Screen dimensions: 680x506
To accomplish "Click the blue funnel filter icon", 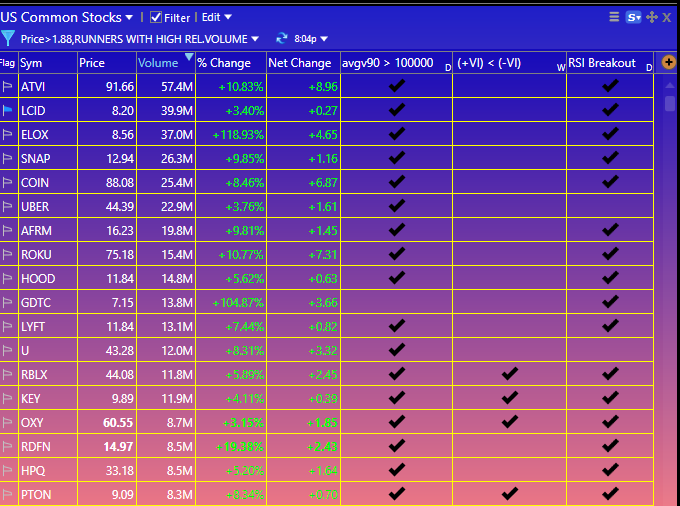I will (8, 39).
